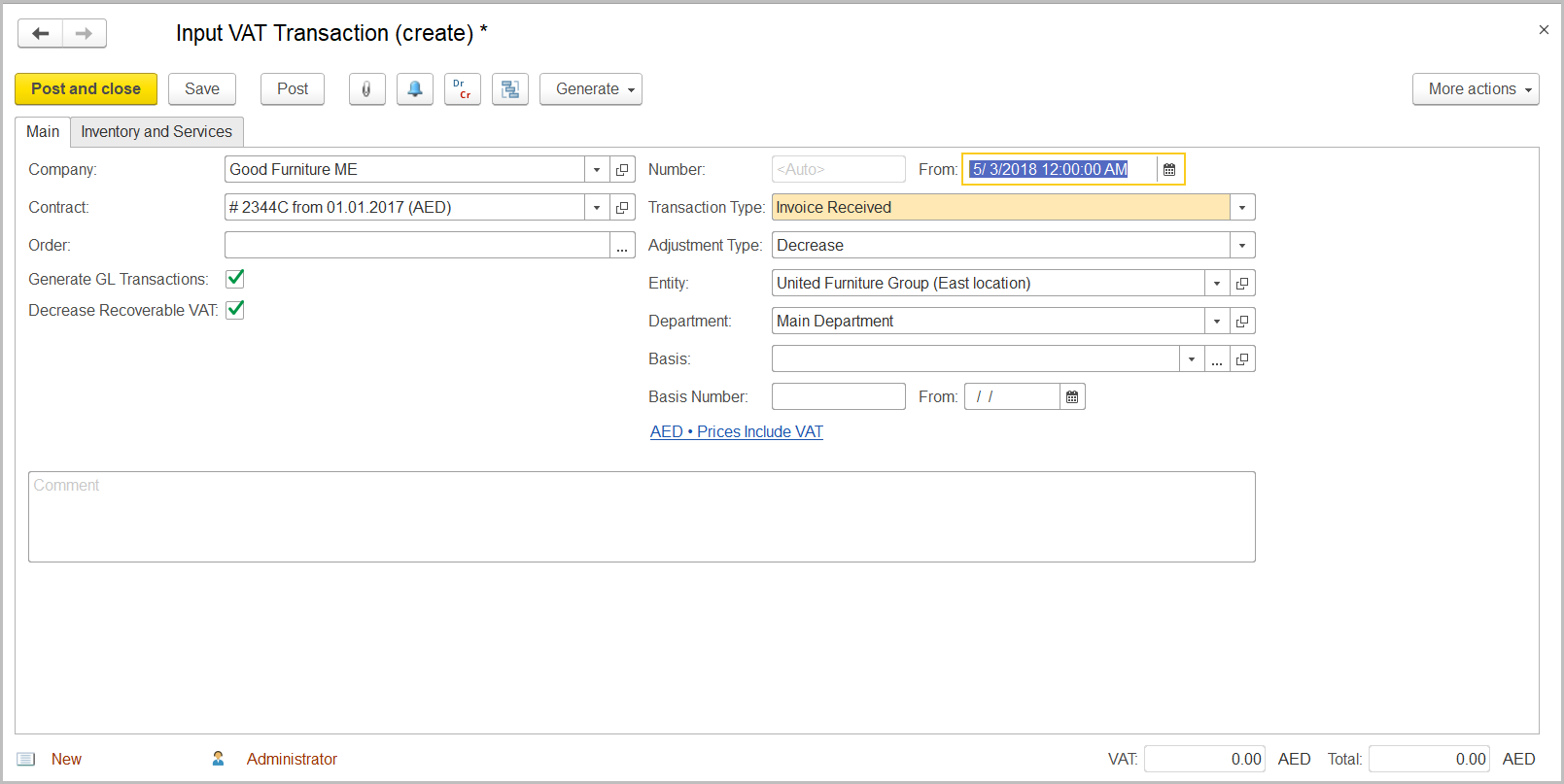Open the Generate dropdown menu
The image size is (1564, 784).
[x=591, y=89]
